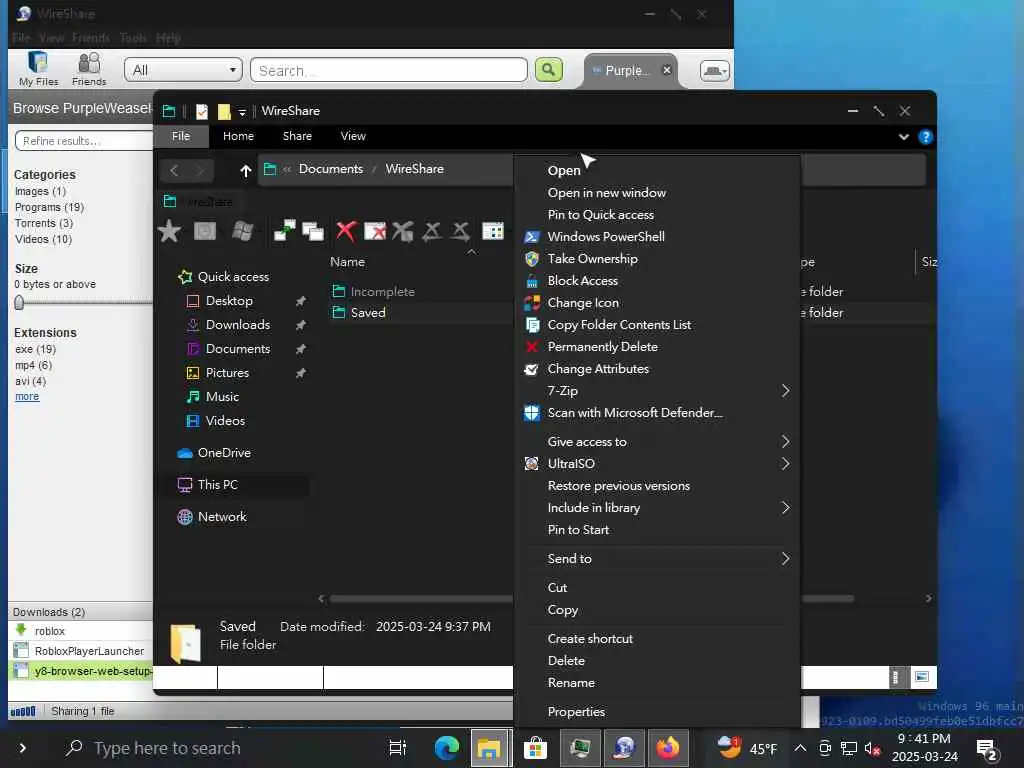
Task: Expand Include in library submenu
Action: coord(785,507)
